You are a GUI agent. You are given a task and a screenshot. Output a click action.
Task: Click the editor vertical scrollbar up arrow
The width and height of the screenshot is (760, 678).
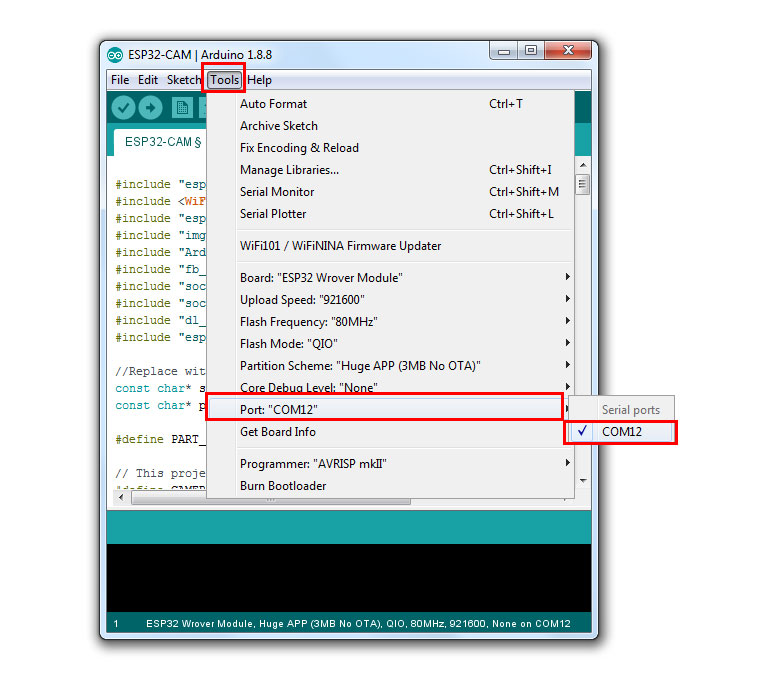(x=583, y=165)
